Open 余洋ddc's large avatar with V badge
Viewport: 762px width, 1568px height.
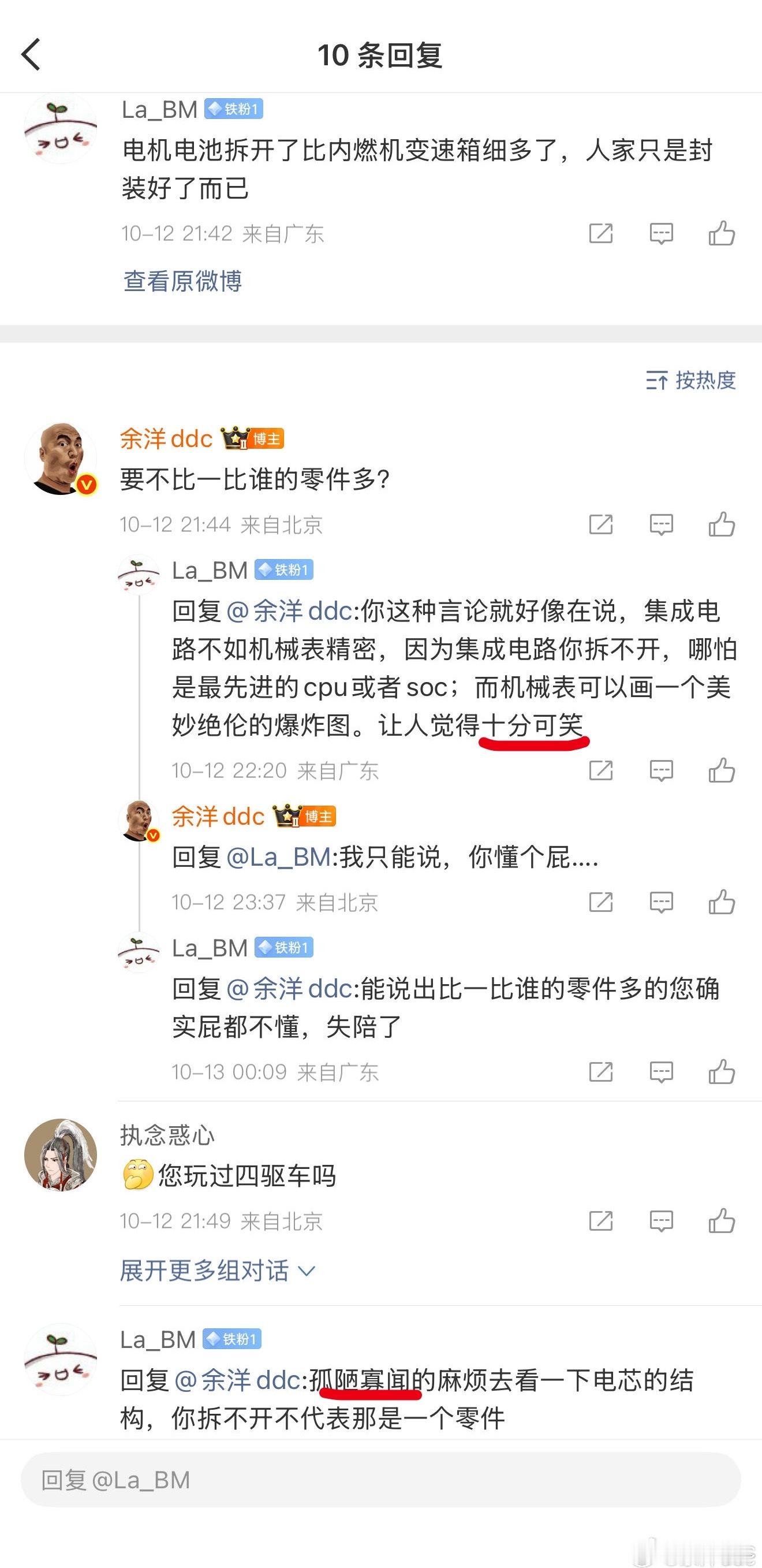coord(61,459)
